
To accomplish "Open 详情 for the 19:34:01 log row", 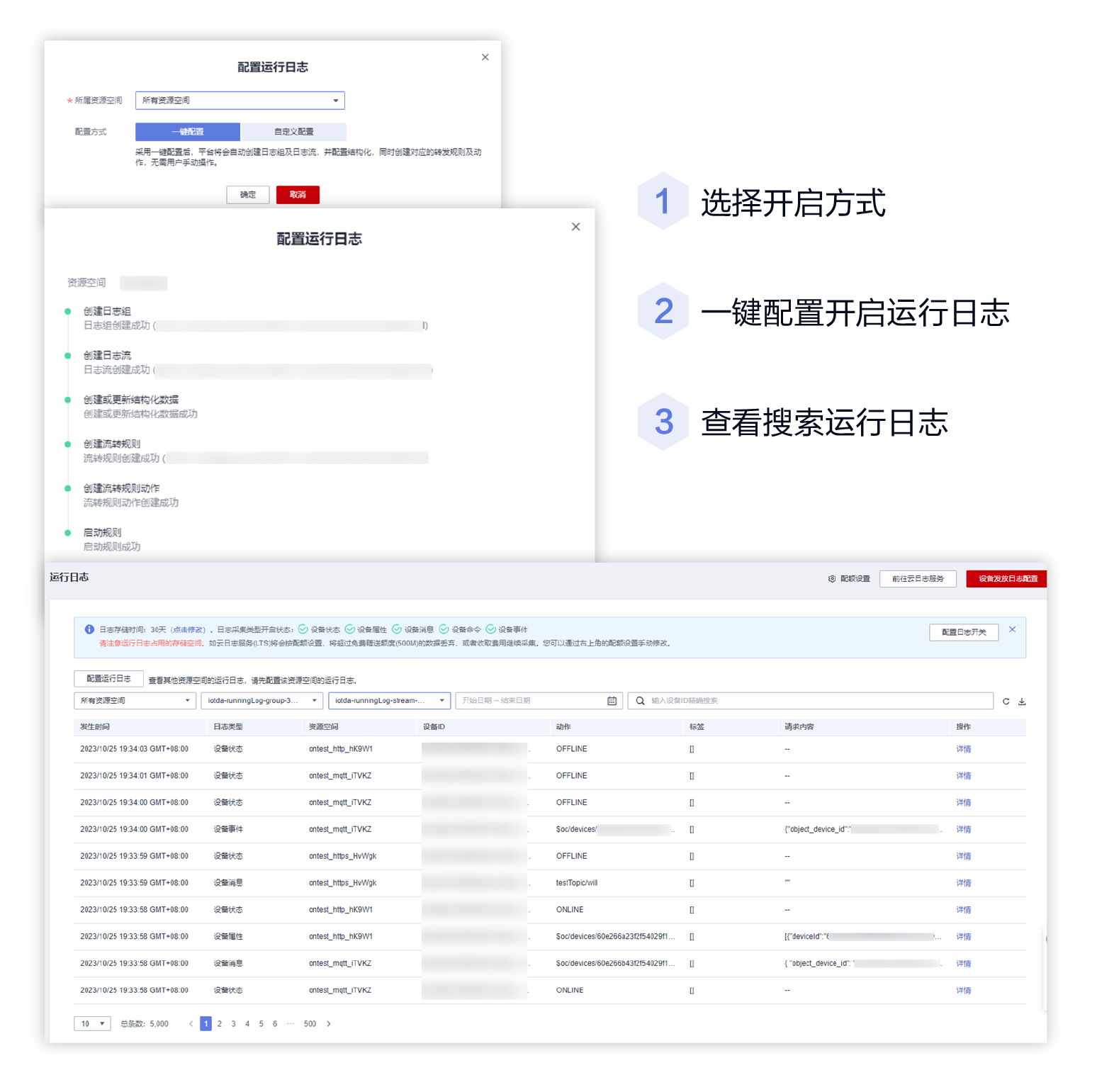I will pyautogui.click(x=963, y=776).
